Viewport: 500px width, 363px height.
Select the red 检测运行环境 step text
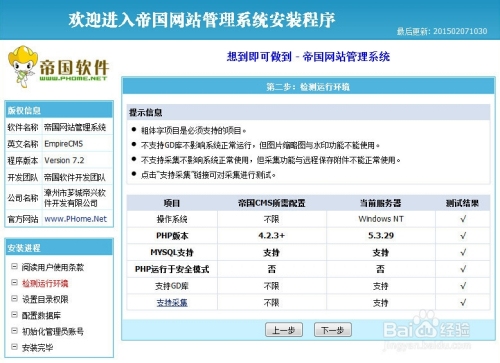[x=45, y=283]
